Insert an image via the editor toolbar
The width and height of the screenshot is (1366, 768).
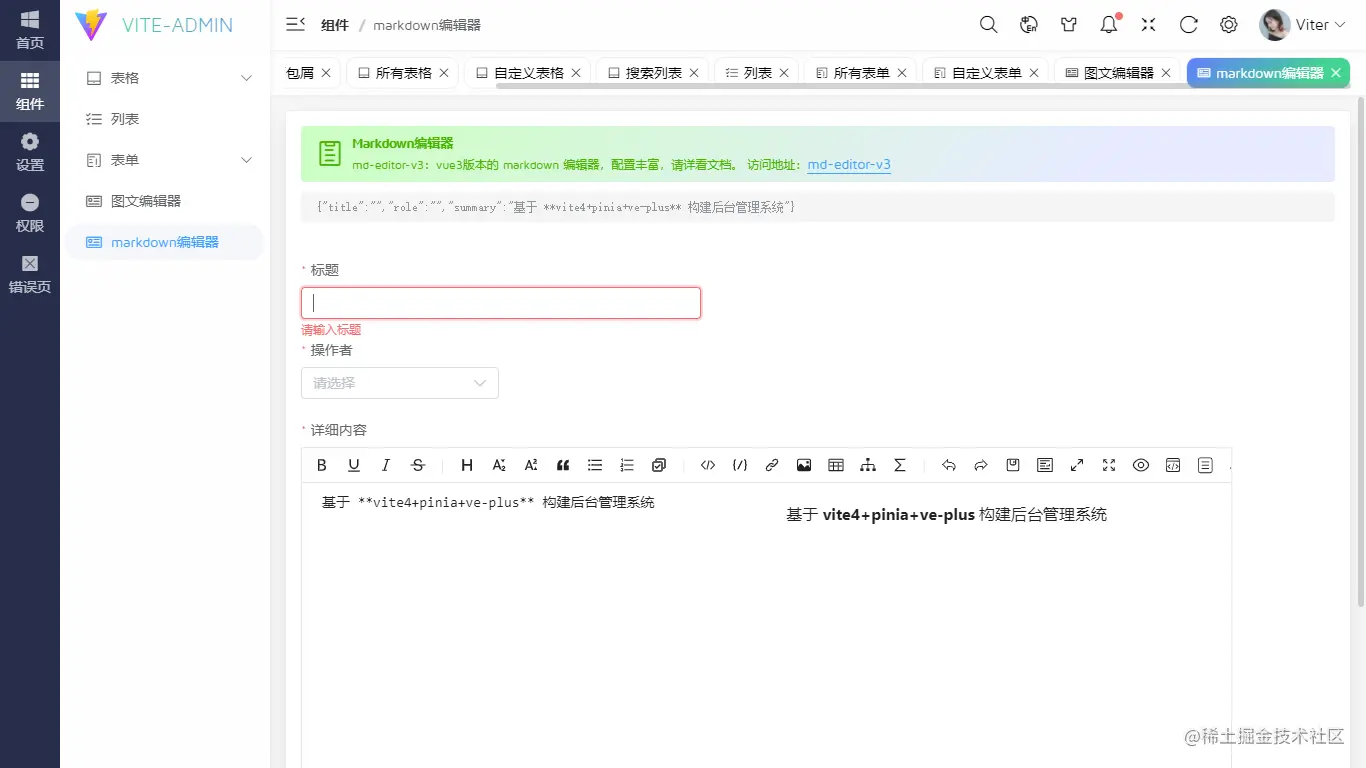pos(804,465)
